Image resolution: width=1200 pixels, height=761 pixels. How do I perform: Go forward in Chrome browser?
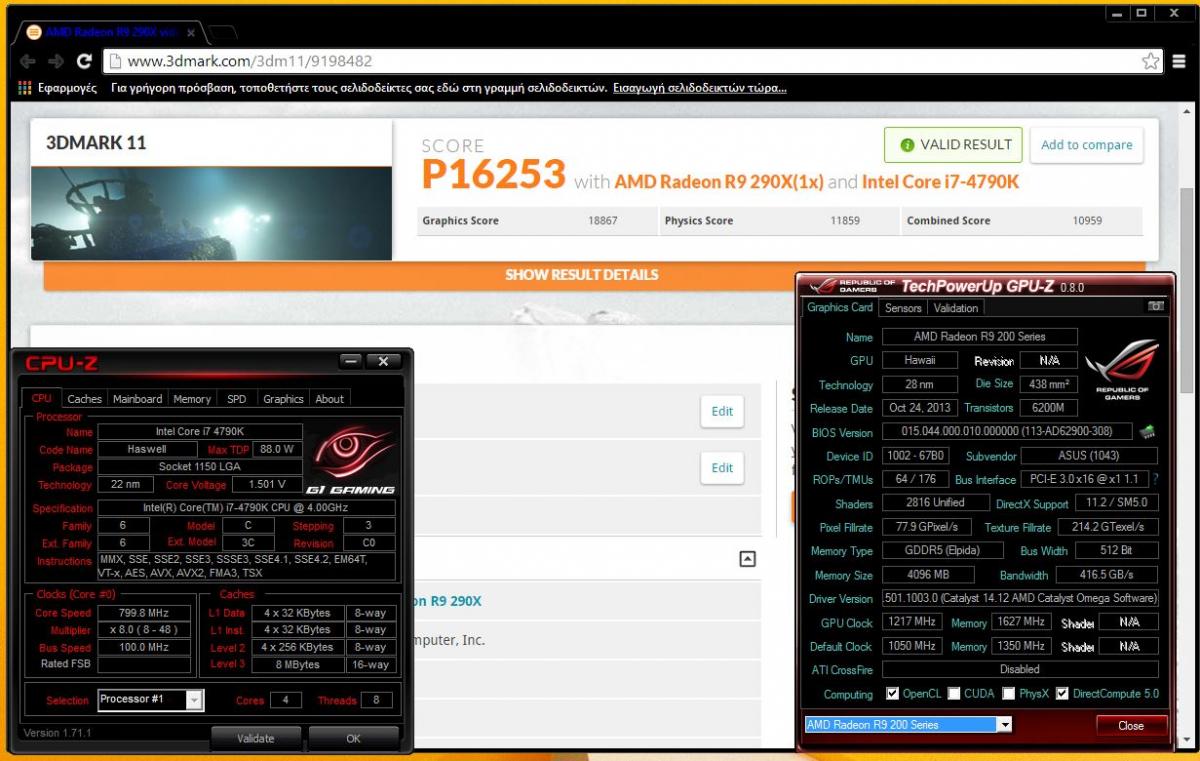(56, 61)
